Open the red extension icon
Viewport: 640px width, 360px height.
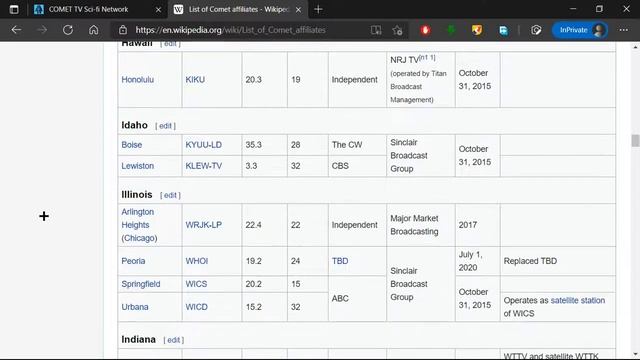425,30
